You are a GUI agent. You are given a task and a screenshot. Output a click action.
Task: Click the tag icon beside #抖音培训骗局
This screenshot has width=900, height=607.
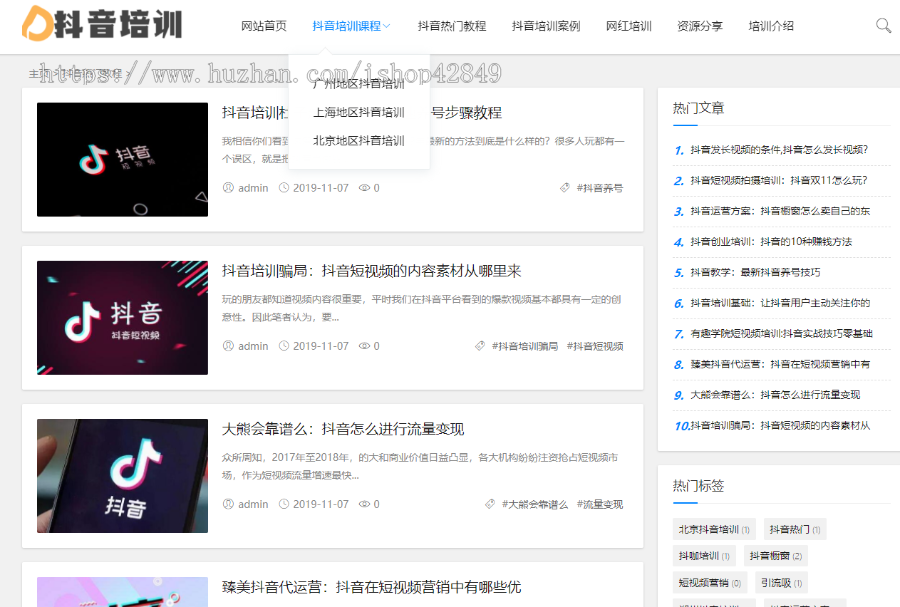click(x=480, y=345)
